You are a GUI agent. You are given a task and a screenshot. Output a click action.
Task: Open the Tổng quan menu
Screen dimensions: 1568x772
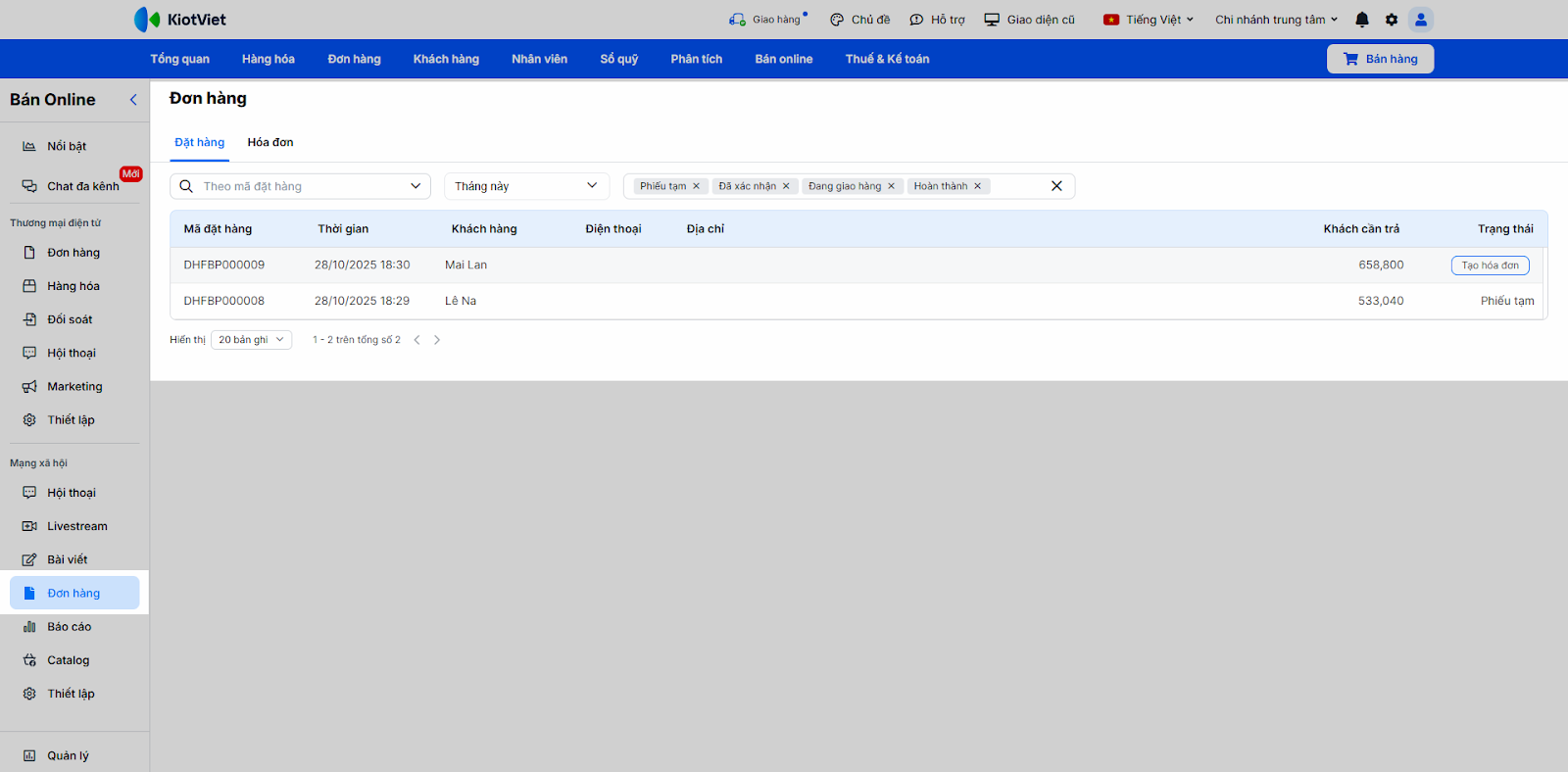tap(179, 59)
